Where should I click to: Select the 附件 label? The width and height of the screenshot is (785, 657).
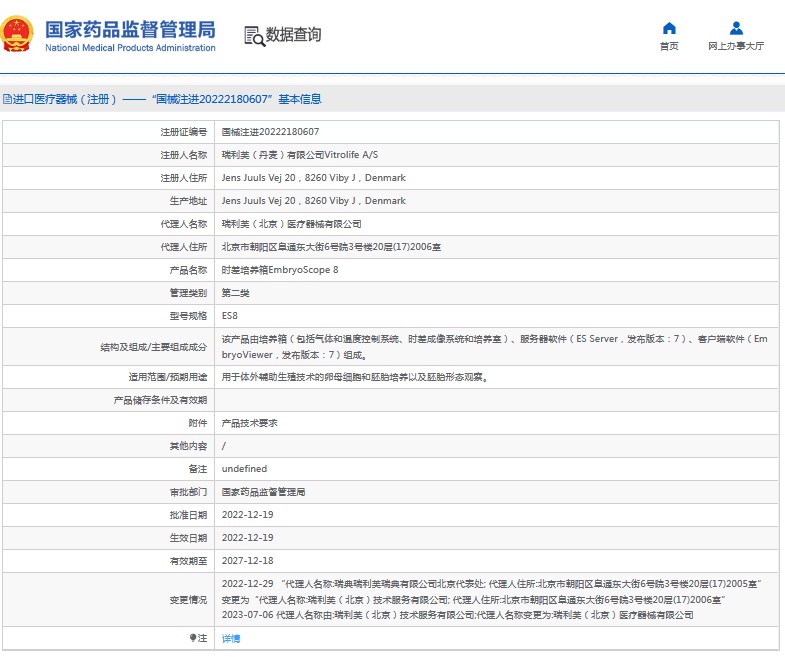pyautogui.click(x=198, y=423)
